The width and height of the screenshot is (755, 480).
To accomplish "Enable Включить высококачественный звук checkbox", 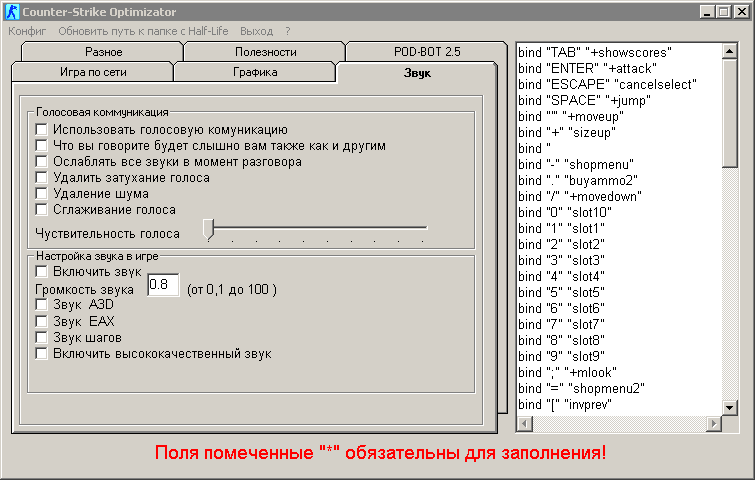I will coord(41,353).
